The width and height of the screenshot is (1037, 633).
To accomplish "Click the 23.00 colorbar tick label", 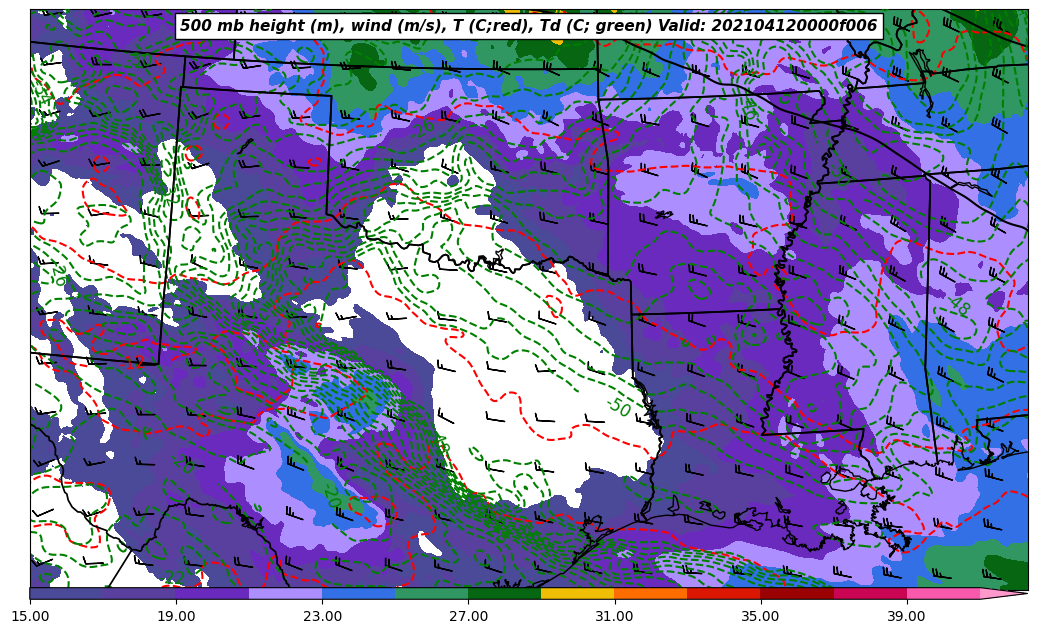I will pos(322,616).
